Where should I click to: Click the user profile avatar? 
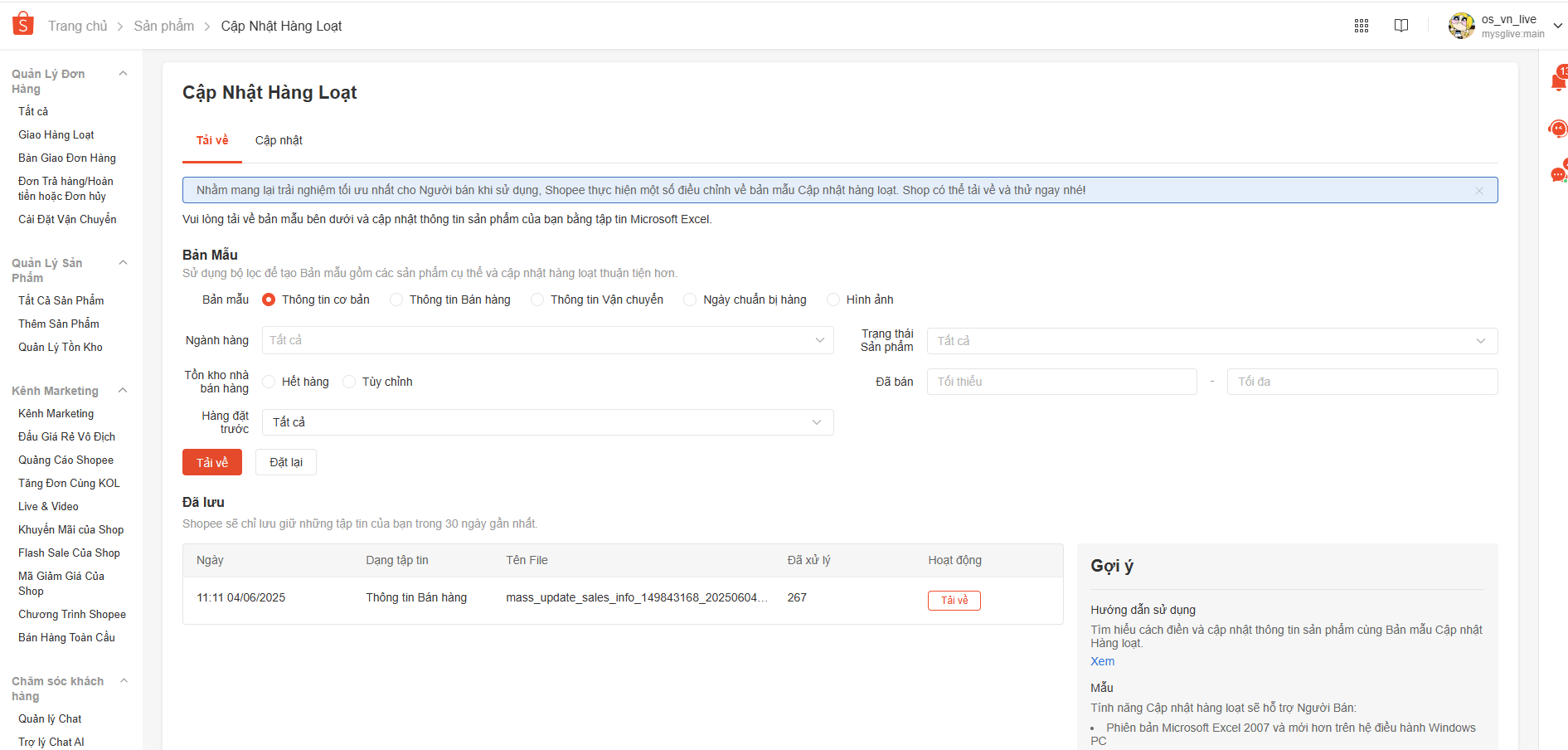pos(1461,26)
